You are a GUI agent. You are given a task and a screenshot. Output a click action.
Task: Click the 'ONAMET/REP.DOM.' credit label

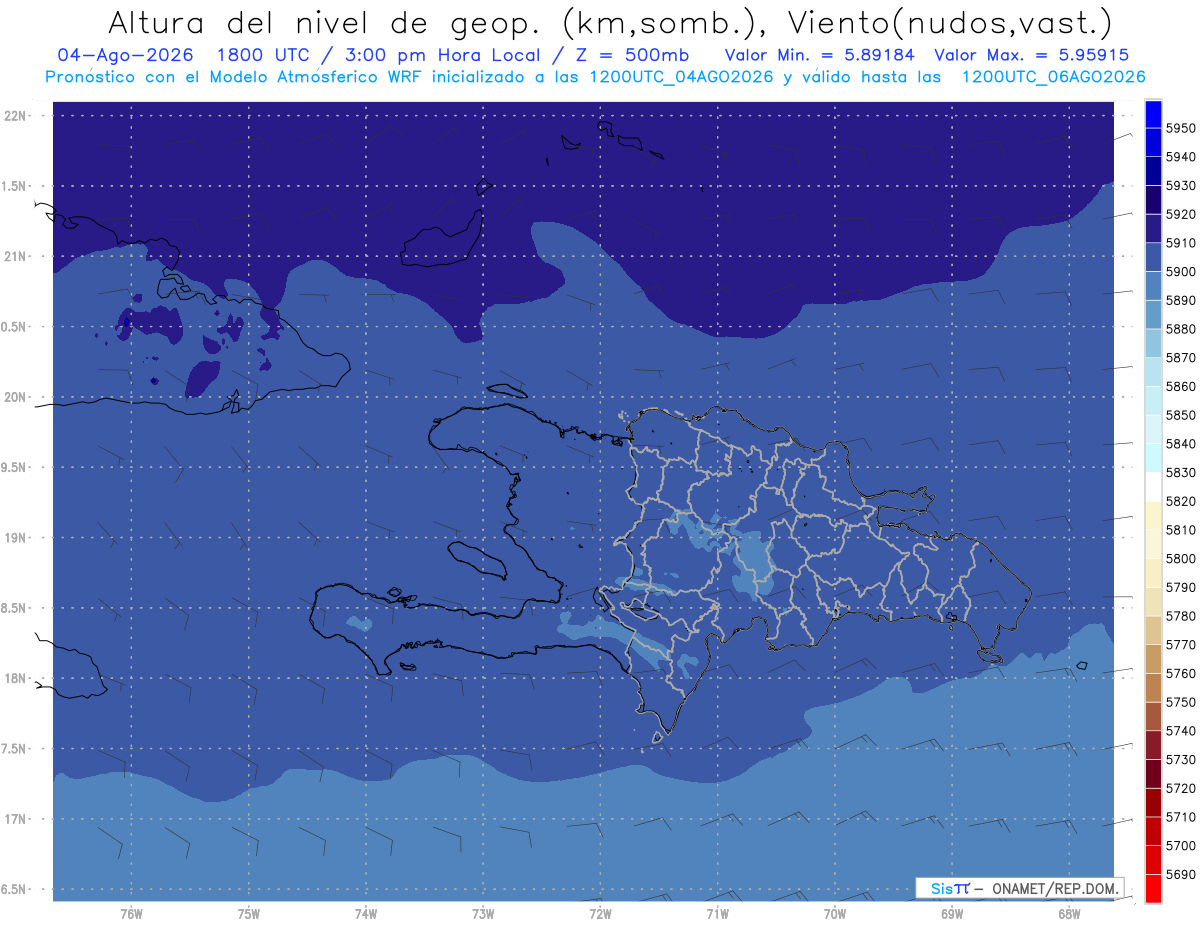click(1054, 888)
